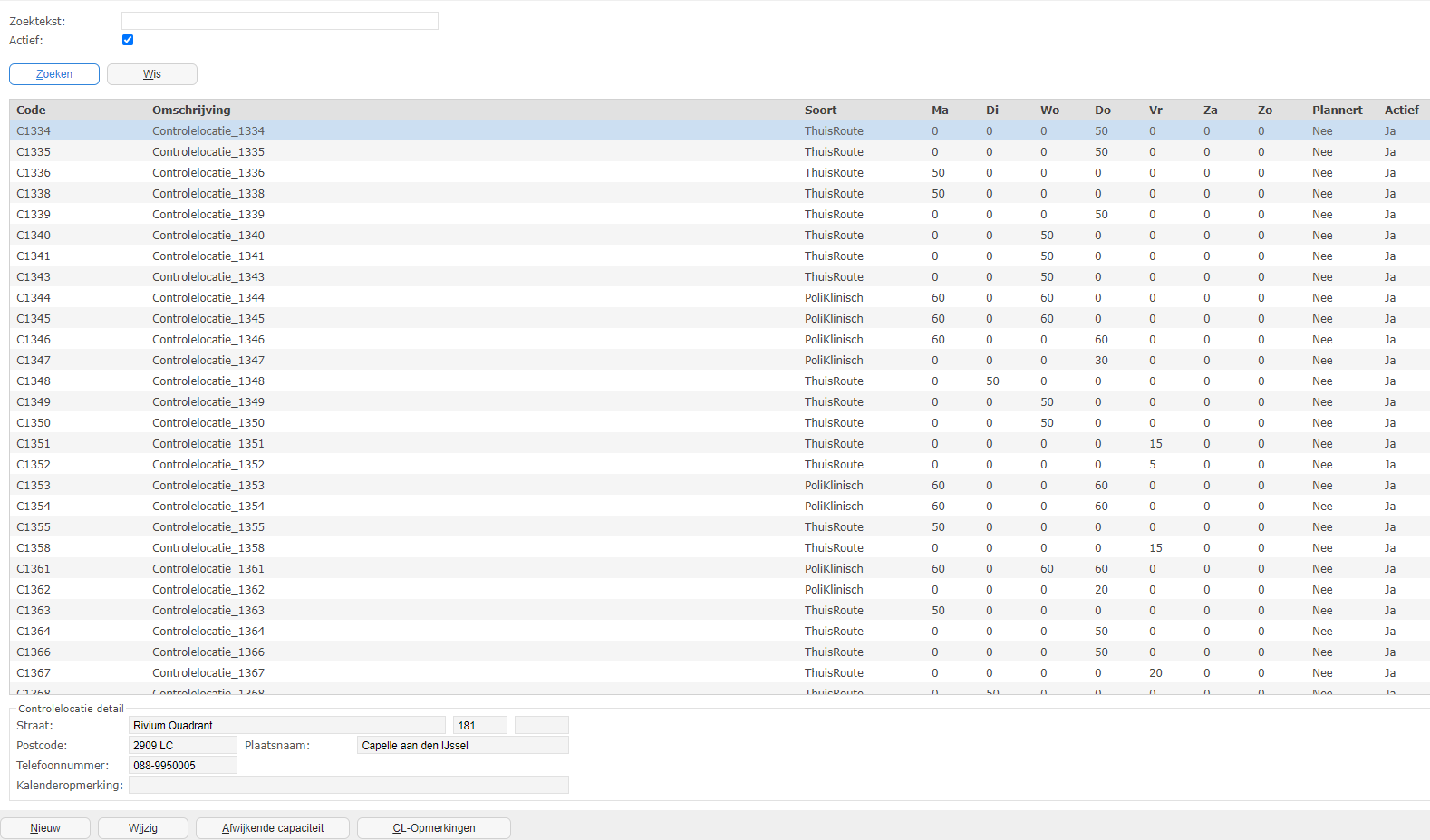Click the Wis button
Viewport: 1430px width, 840px height.
[x=152, y=74]
